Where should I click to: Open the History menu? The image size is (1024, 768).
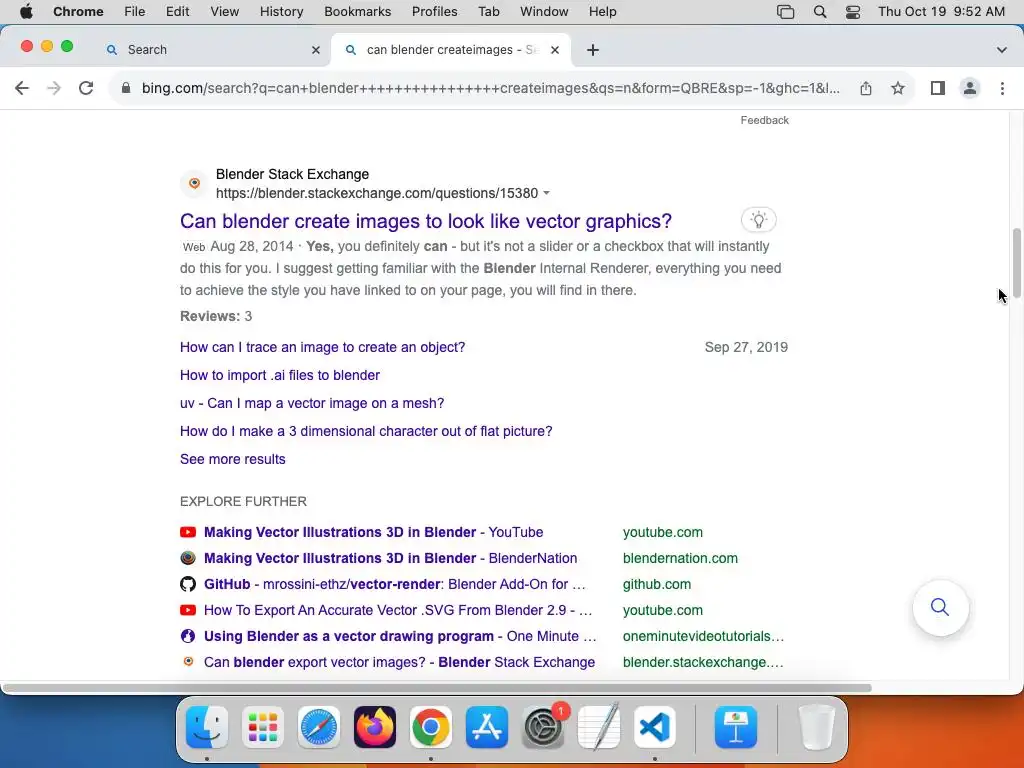pos(281,12)
